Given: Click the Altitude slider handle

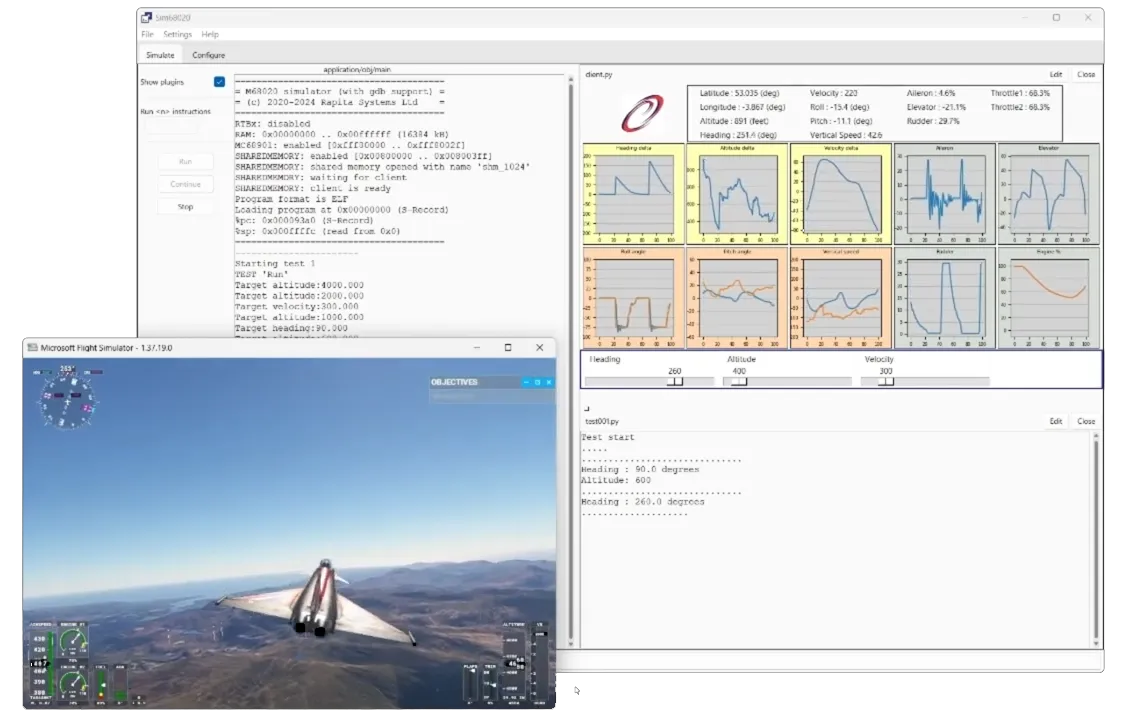Looking at the screenshot, I should click(739, 381).
